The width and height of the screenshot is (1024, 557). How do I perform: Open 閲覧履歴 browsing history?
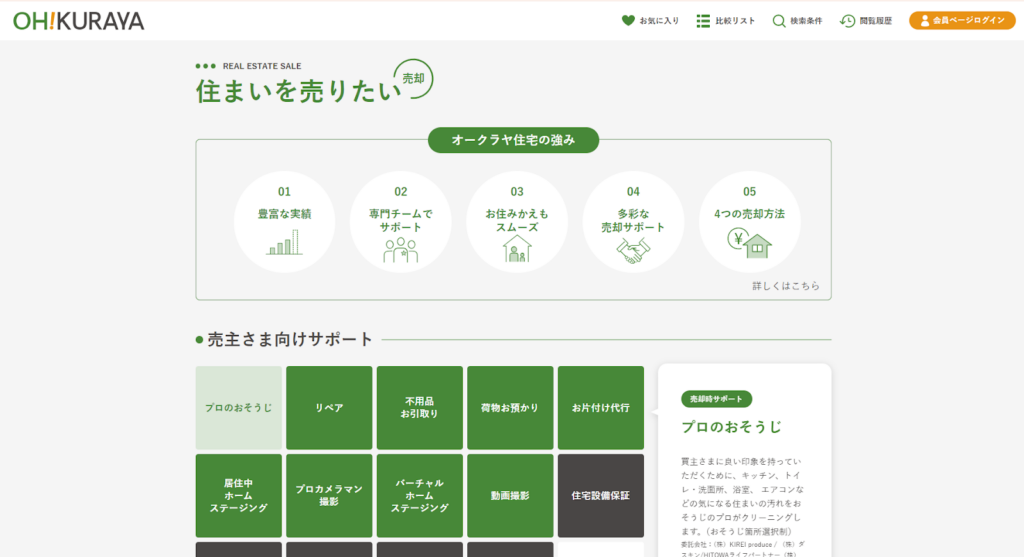click(x=866, y=21)
